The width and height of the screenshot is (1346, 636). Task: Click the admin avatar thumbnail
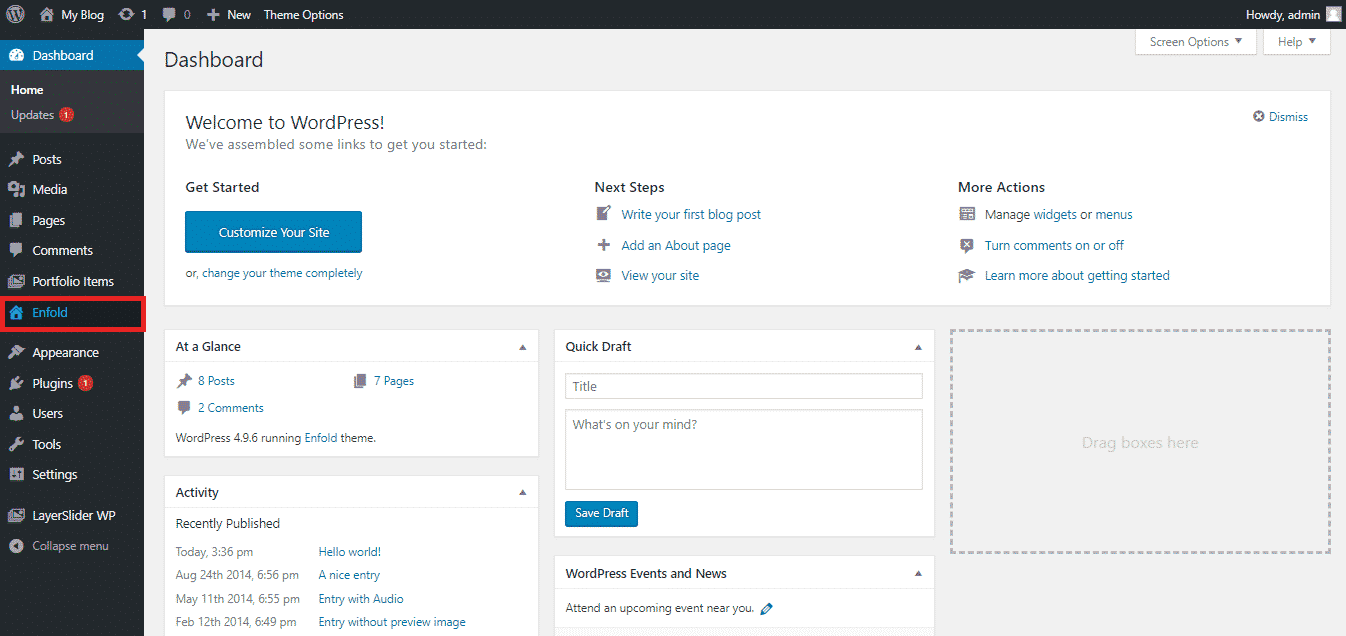(x=1333, y=14)
